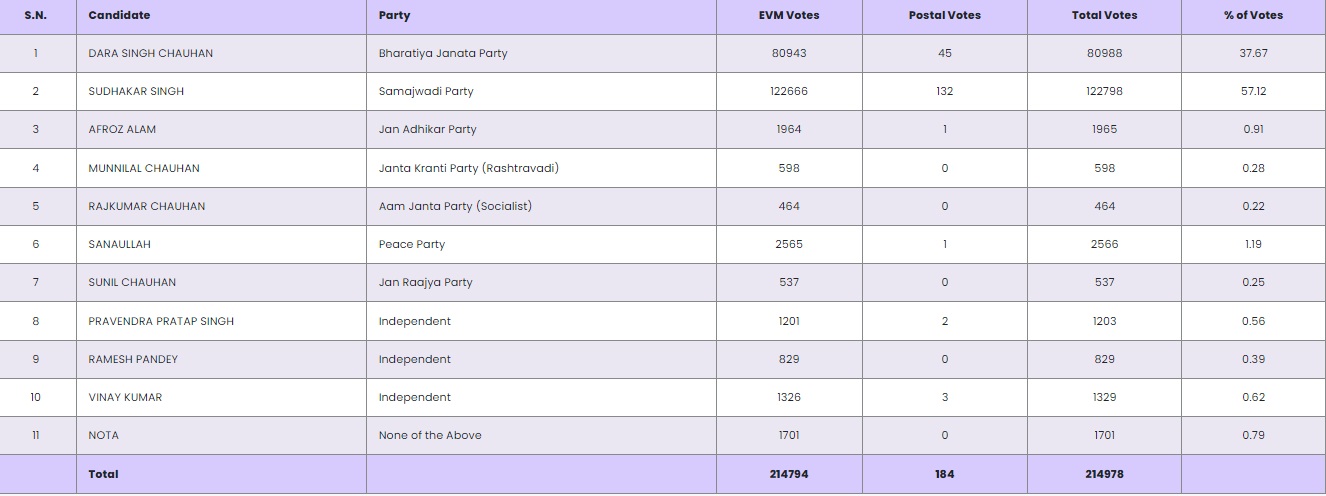This screenshot has width=1326, height=496.
Task: Click the Candidate column header
Action: 119,15
